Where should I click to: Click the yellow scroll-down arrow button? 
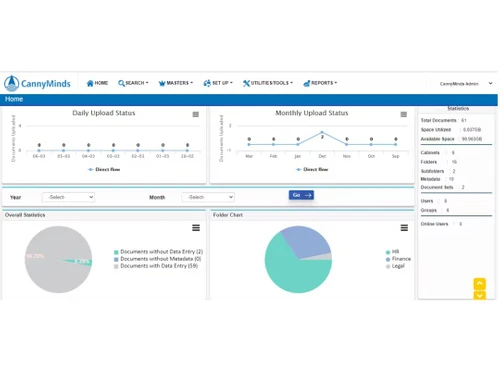pyautogui.click(x=480, y=295)
